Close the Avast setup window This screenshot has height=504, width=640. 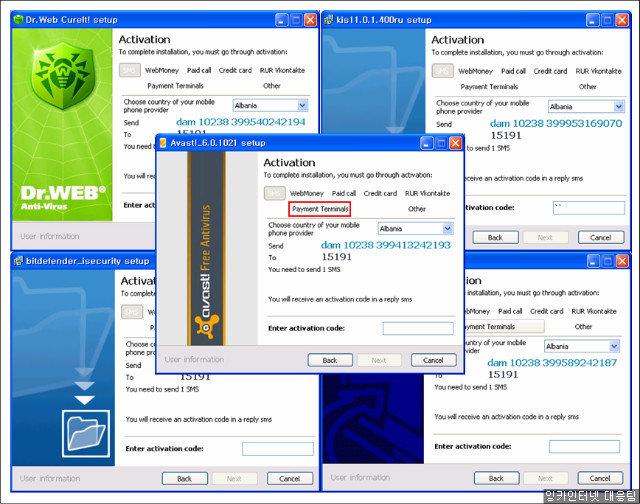click(456, 143)
